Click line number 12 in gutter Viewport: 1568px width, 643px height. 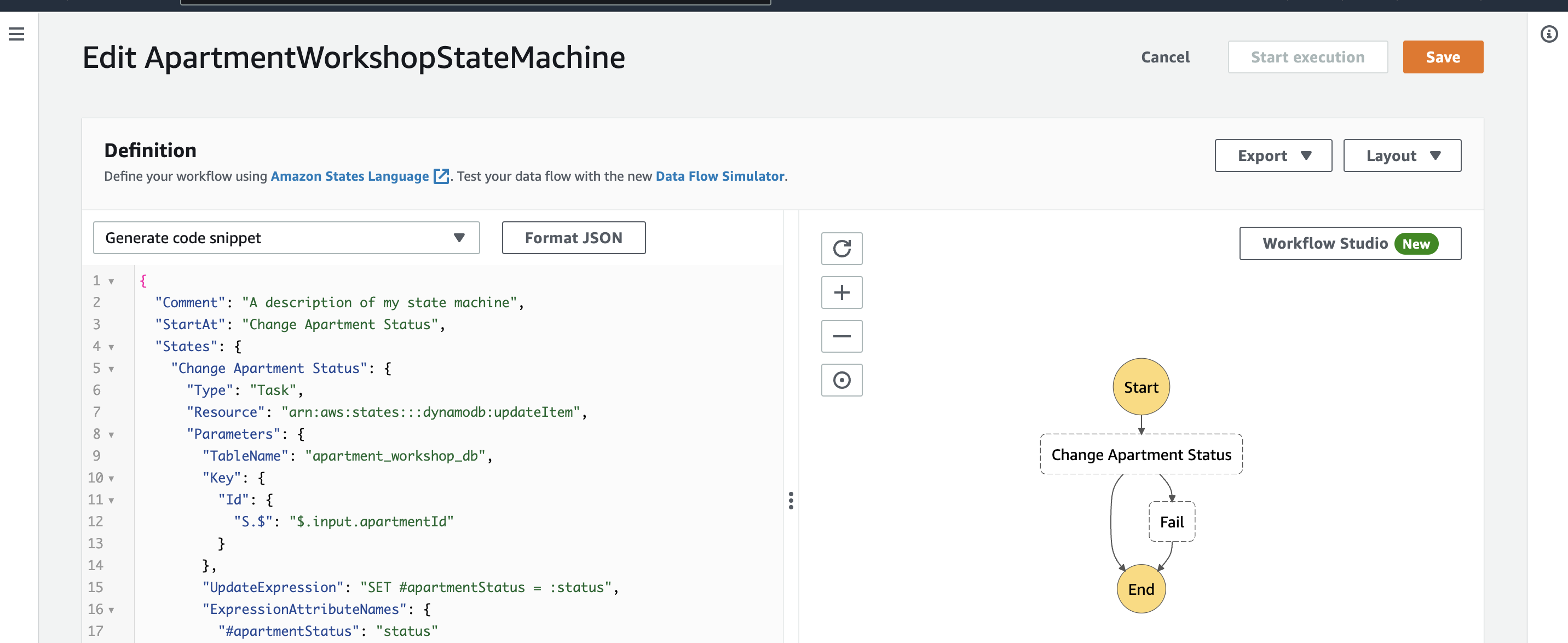96,522
